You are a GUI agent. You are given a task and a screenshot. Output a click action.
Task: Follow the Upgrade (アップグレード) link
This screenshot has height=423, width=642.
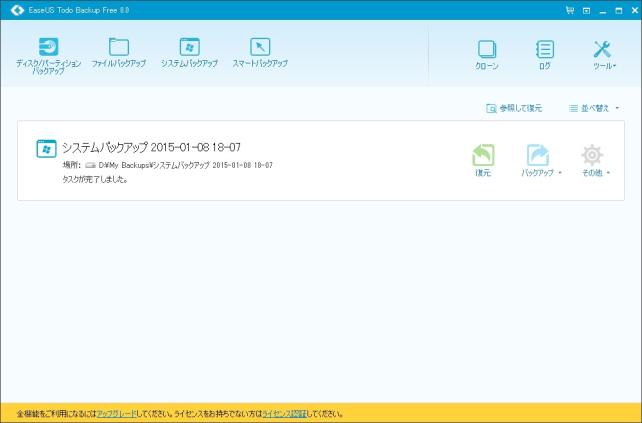[x=116, y=414]
